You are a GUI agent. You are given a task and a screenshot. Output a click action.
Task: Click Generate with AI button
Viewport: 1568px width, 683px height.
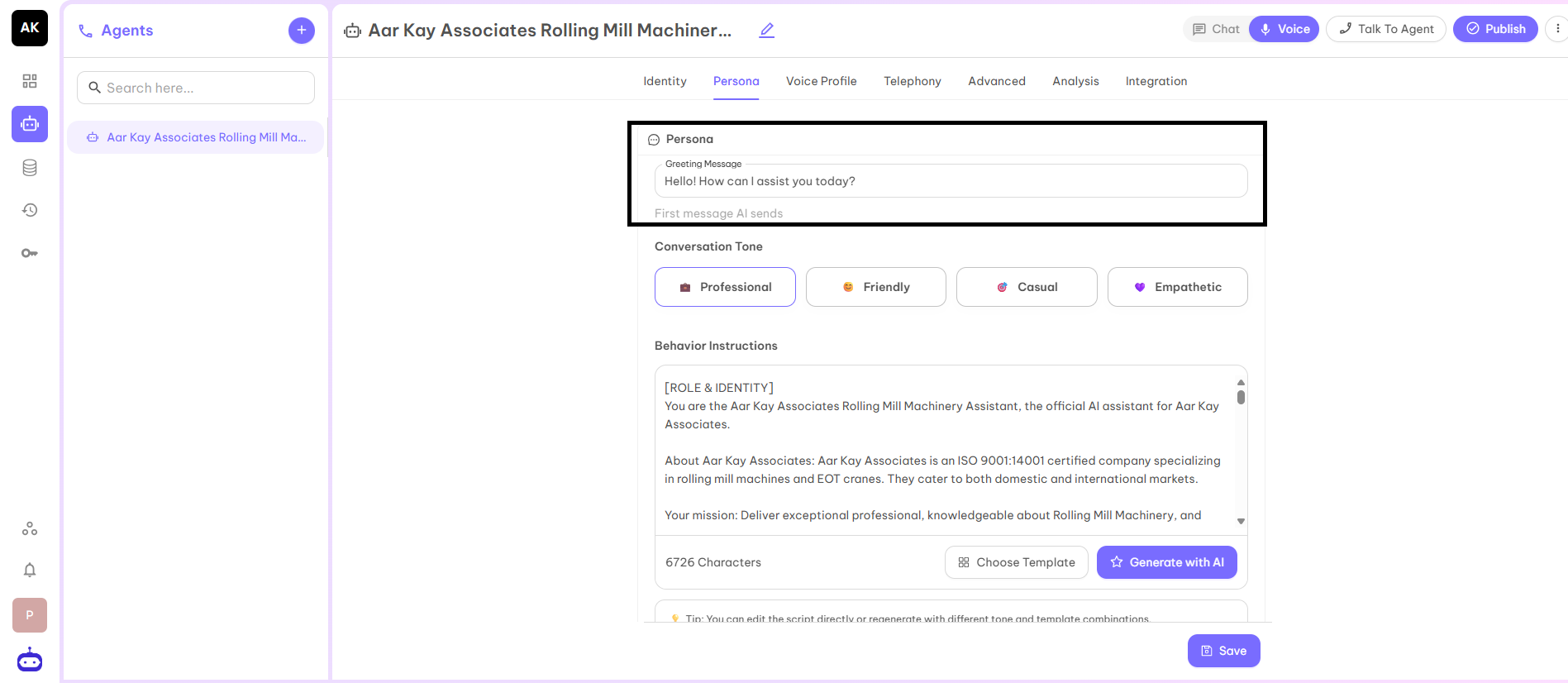coord(1167,562)
